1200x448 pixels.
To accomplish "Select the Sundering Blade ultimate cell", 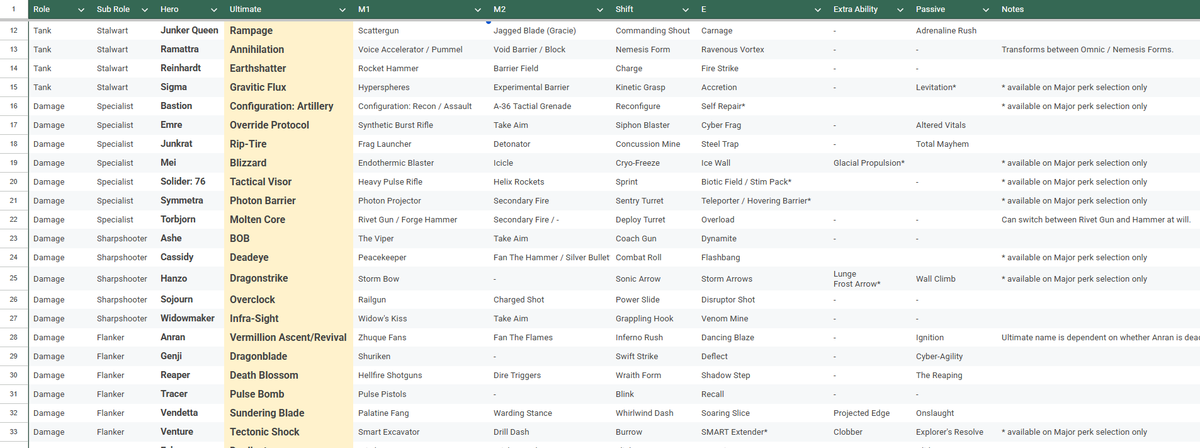I will coord(289,413).
